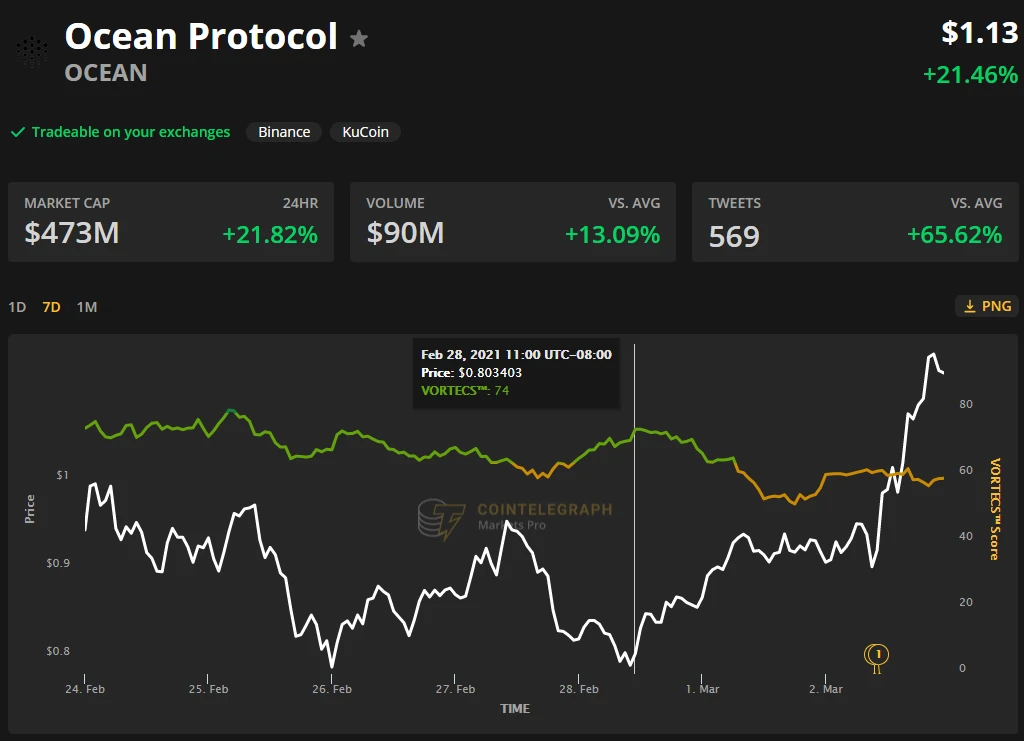1024x741 pixels.
Task: Click the 40 VORTECS axis label
Action: click(x=966, y=536)
